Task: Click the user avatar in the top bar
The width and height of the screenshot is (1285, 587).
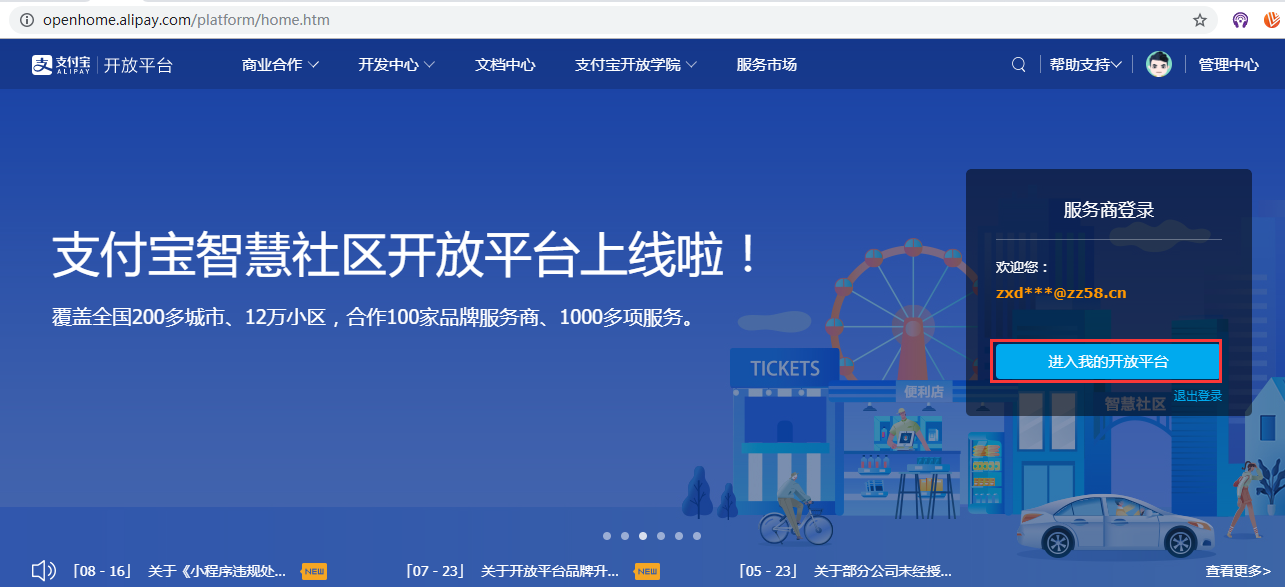Action: [1157, 63]
